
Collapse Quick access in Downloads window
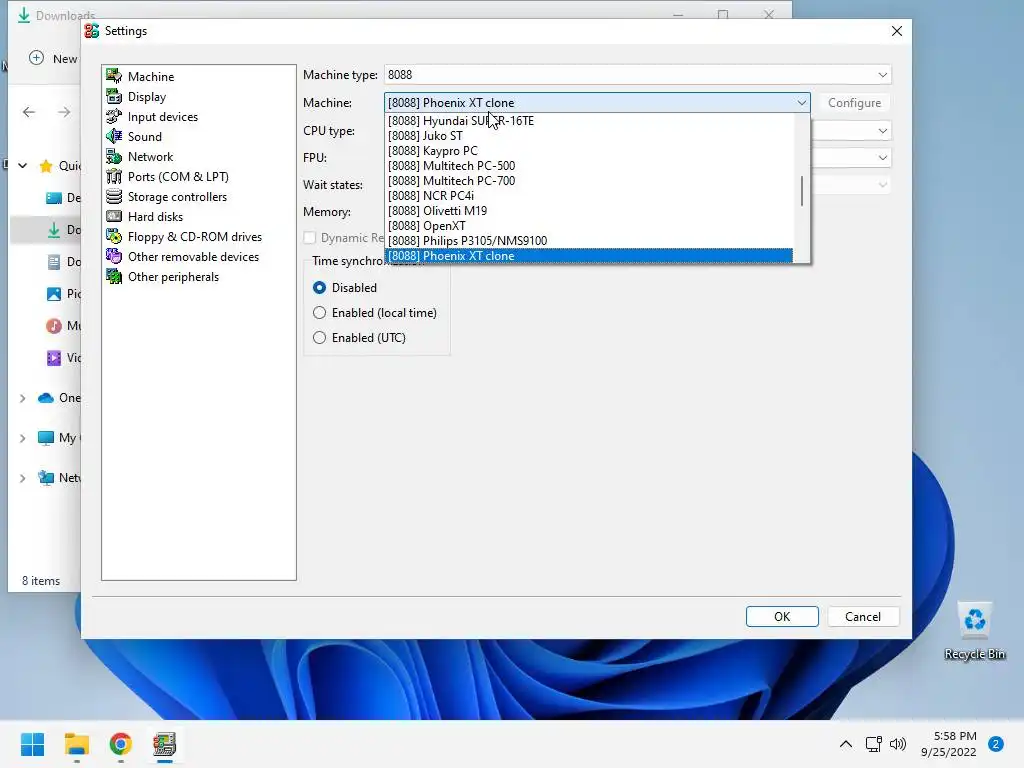[x=23, y=166]
